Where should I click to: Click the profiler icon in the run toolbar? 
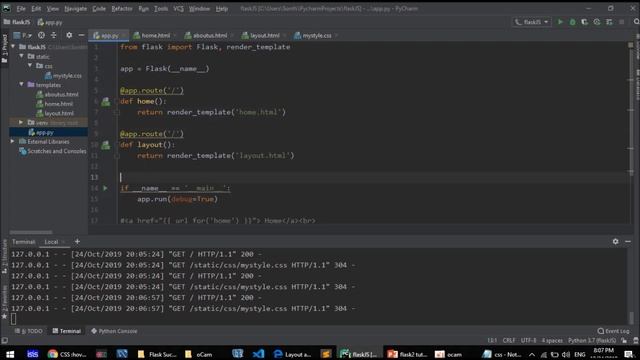[x=597, y=22]
